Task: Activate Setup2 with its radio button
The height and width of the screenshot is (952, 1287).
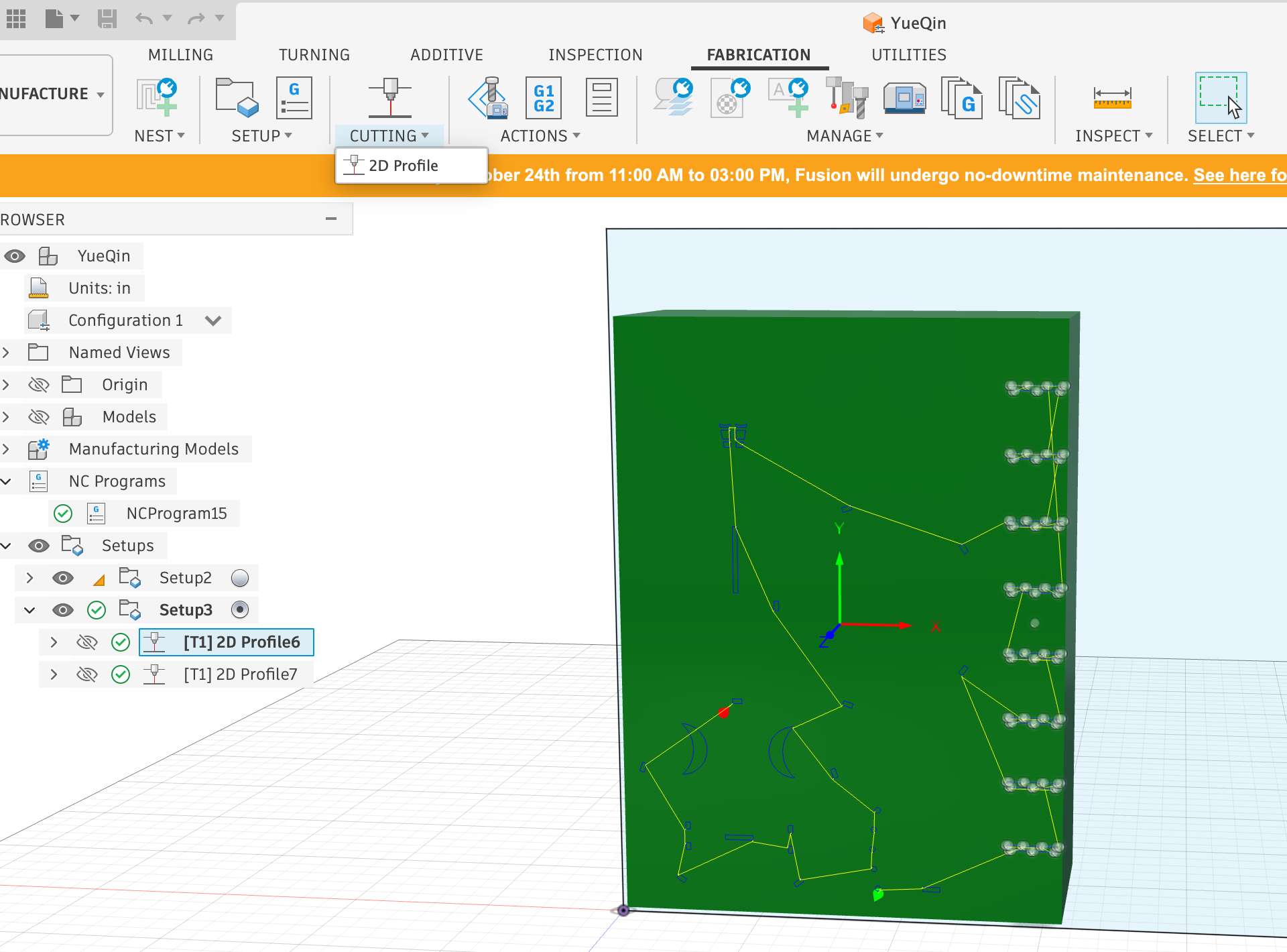Action: pos(239,578)
